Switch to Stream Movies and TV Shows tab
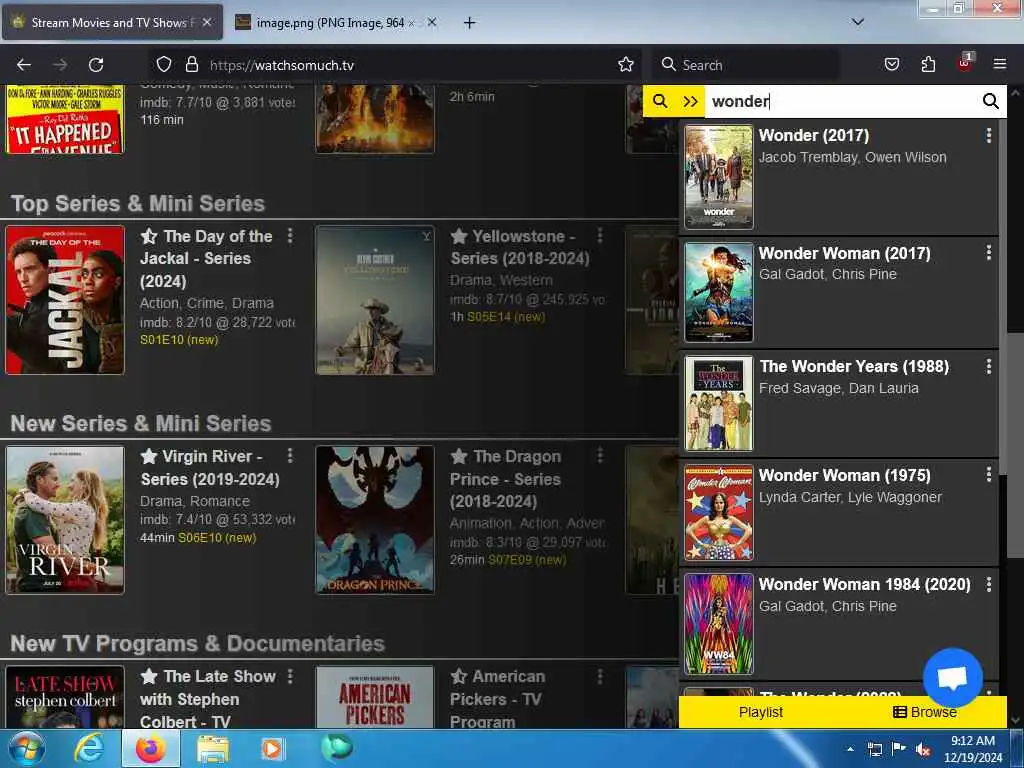The image size is (1024, 768). coord(112,22)
